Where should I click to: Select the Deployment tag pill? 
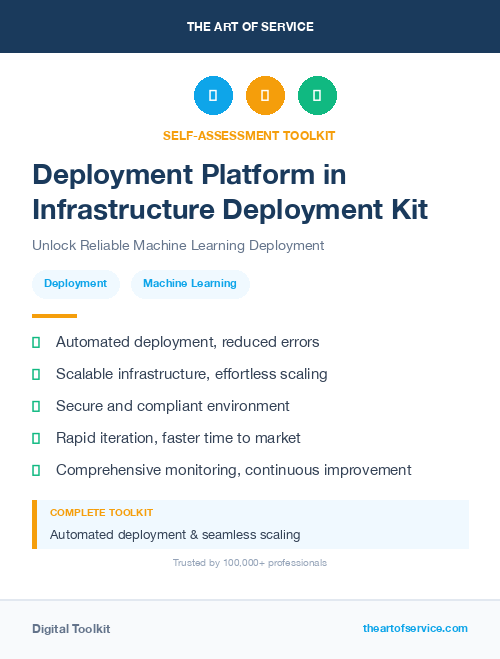point(76,284)
